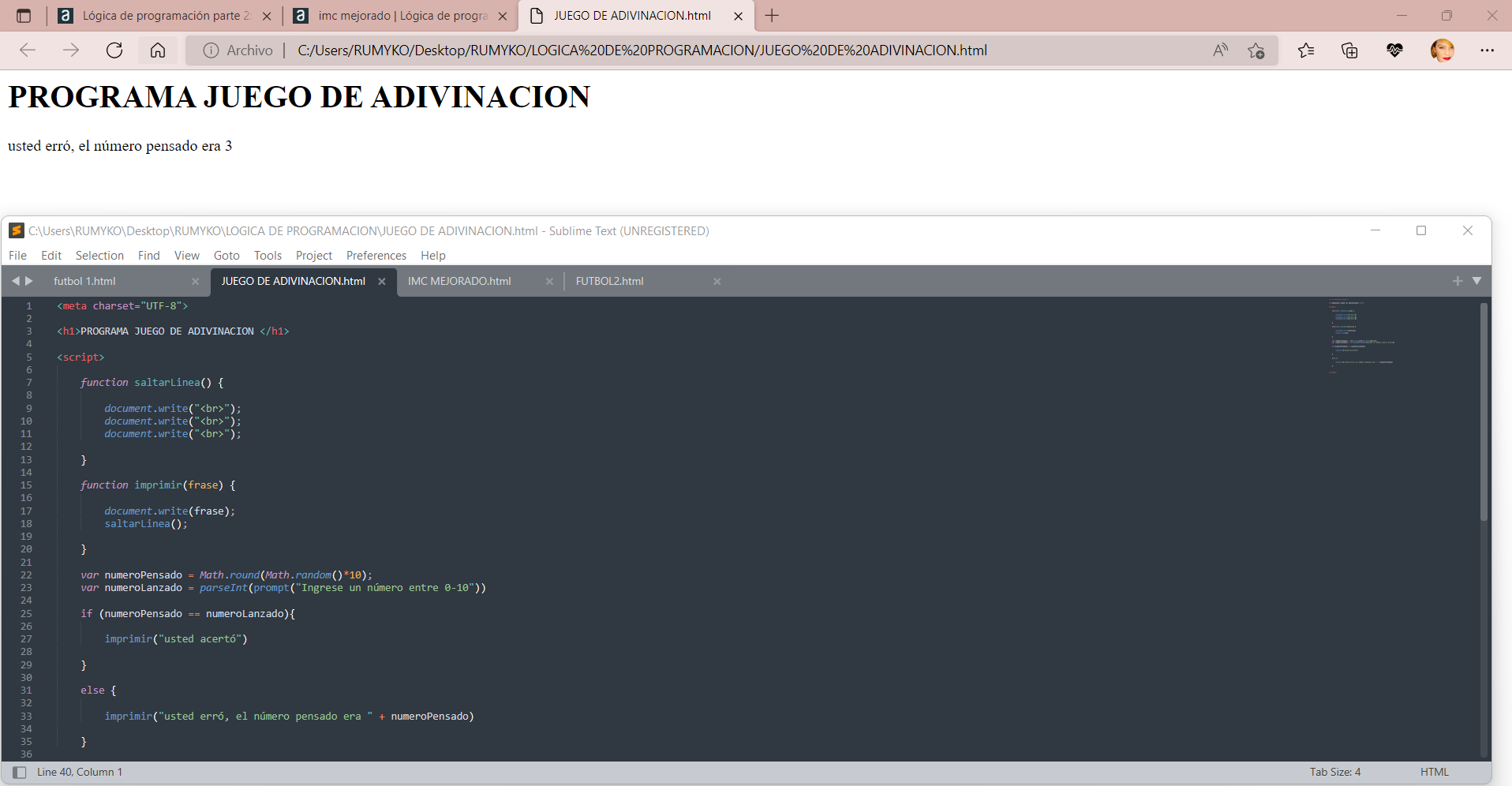This screenshot has width=1512, height=786.
Task: Click the address bar URL field
Action: 642,51
